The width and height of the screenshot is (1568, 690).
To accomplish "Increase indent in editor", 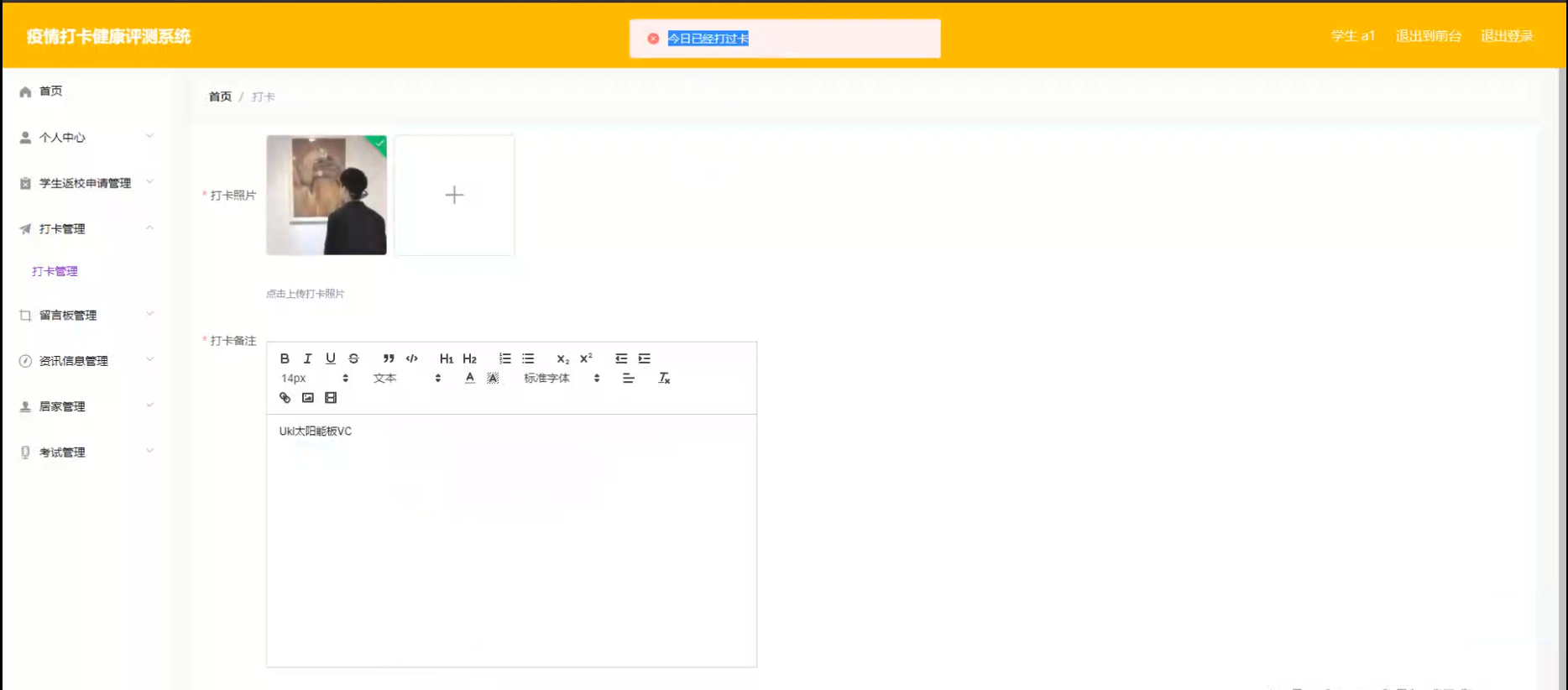I will tap(644, 358).
